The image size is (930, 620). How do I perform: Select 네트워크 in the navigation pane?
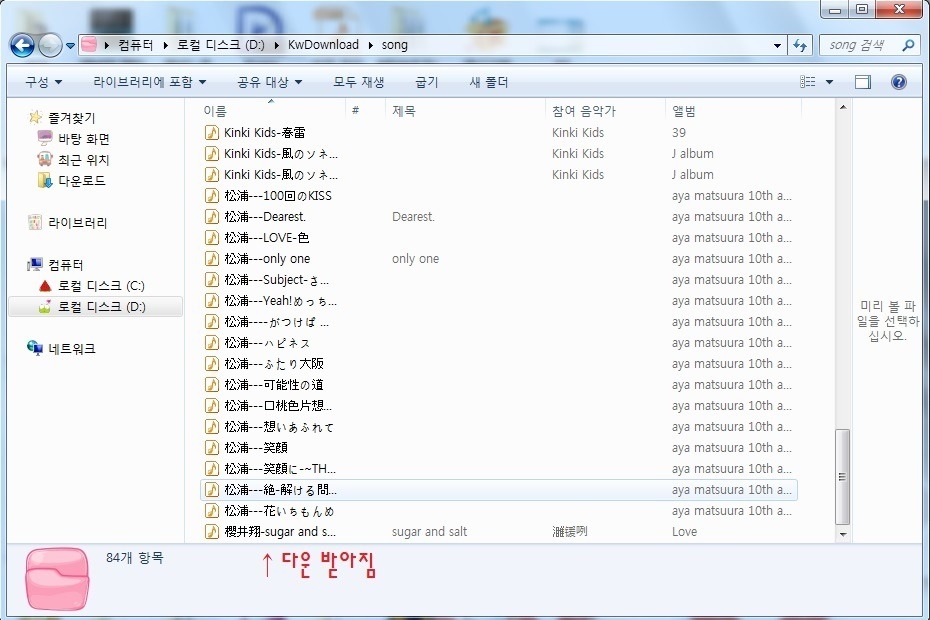click(x=71, y=349)
